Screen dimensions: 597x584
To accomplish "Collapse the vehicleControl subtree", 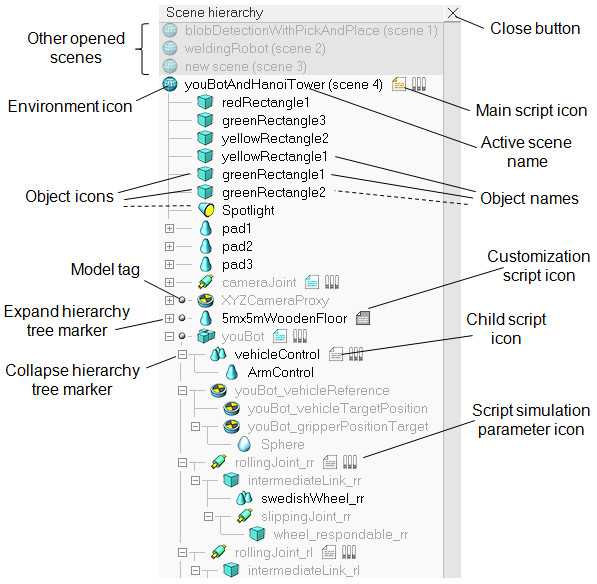I will 182,354.
